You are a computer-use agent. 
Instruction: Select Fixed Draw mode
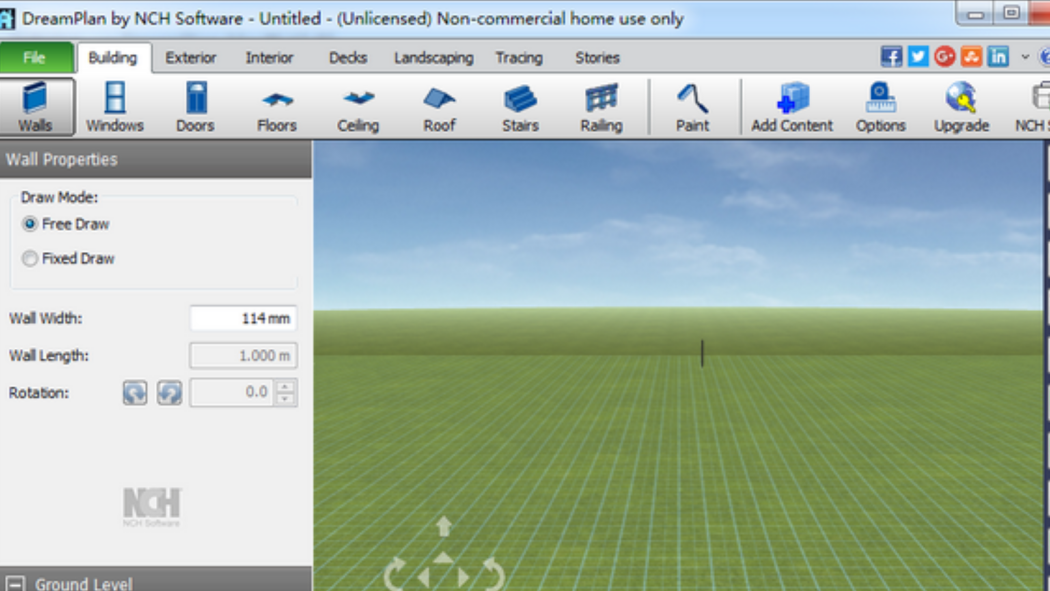(68, 258)
